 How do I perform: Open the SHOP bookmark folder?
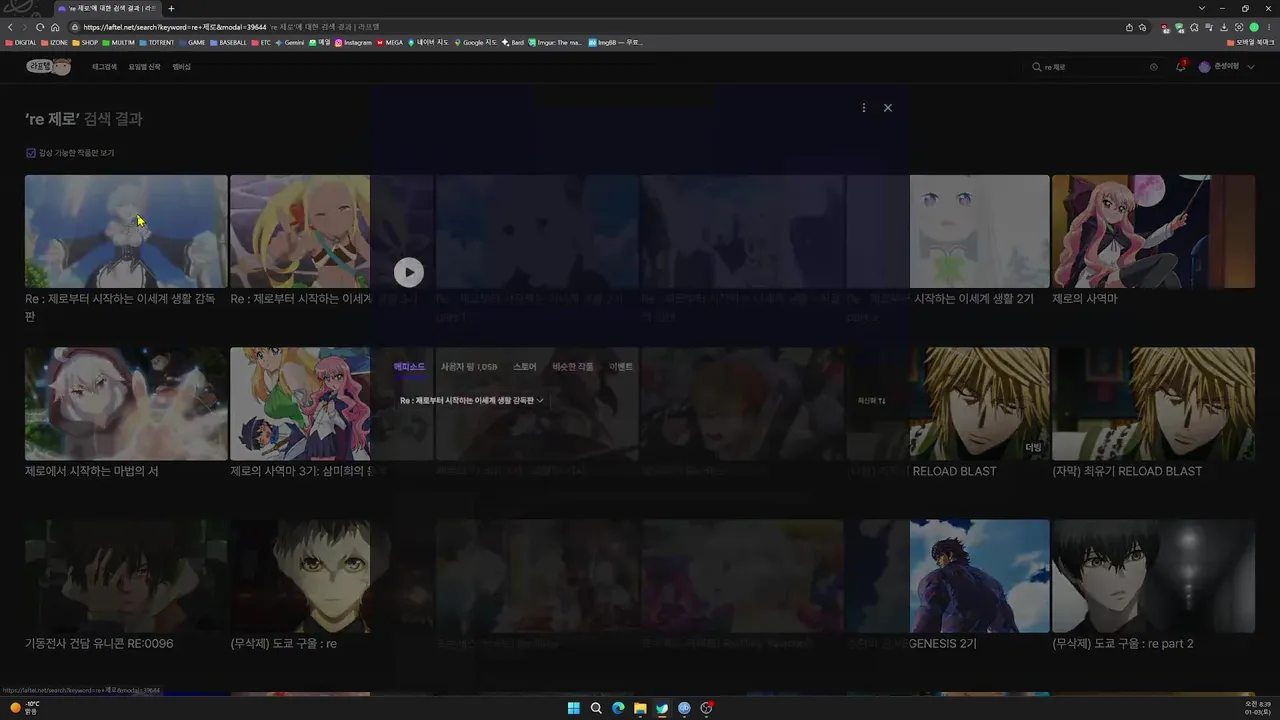pyautogui.click(x=85, y=43)
